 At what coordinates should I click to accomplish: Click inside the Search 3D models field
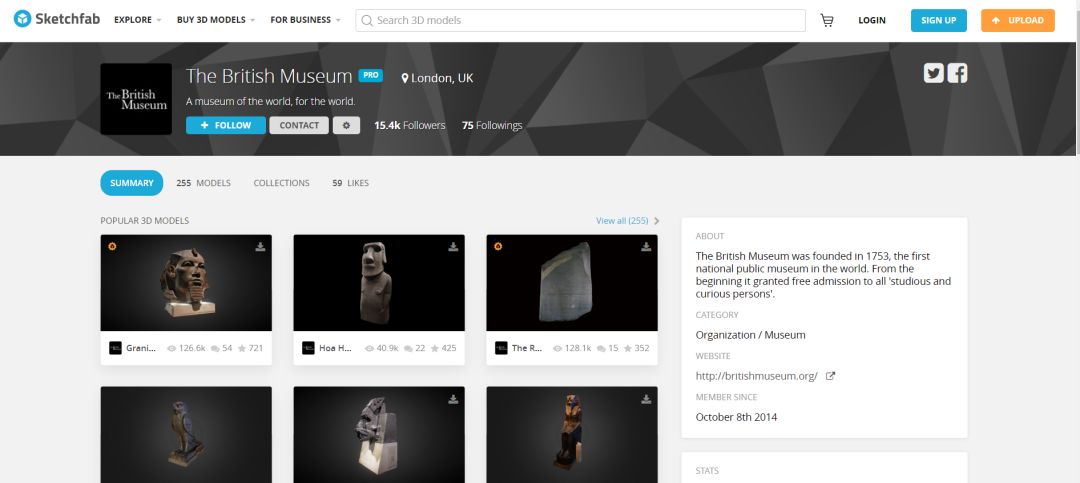[x=581, y=21]
